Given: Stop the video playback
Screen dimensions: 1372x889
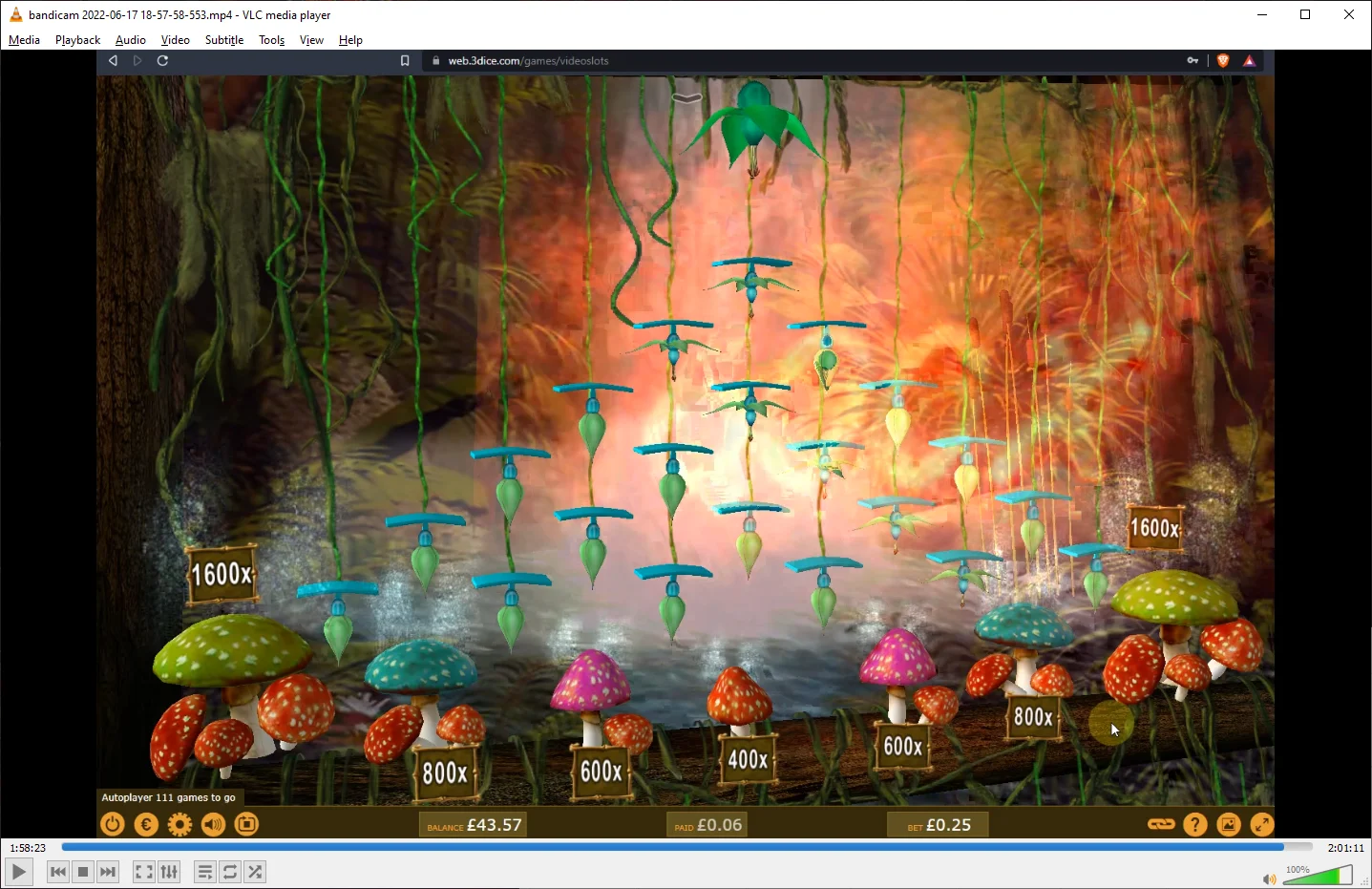Looking at the screenshot, I should point(83,872).
